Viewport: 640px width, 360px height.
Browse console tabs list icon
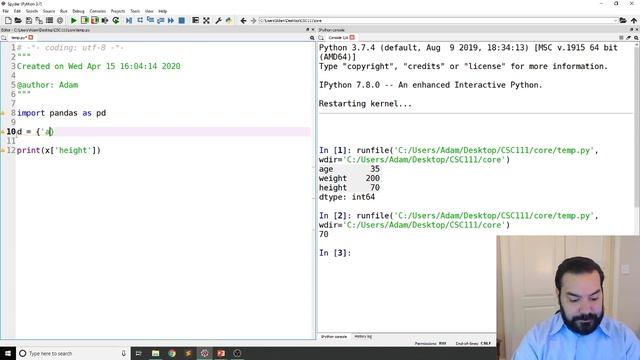pyautogui.click(x=321, y=38)
